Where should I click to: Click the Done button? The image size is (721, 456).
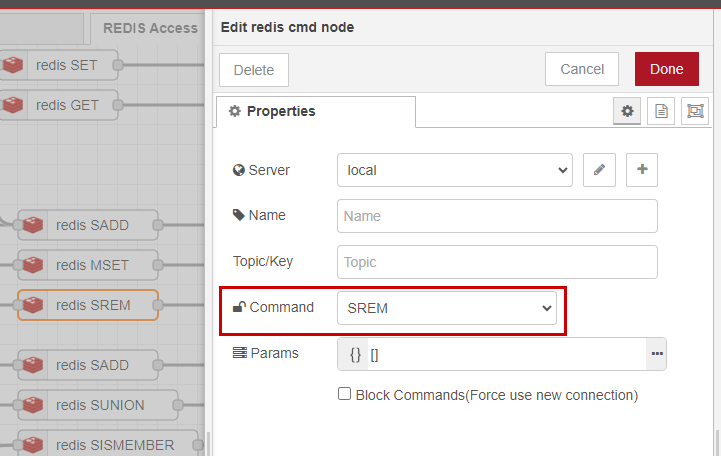coord(667,69)
